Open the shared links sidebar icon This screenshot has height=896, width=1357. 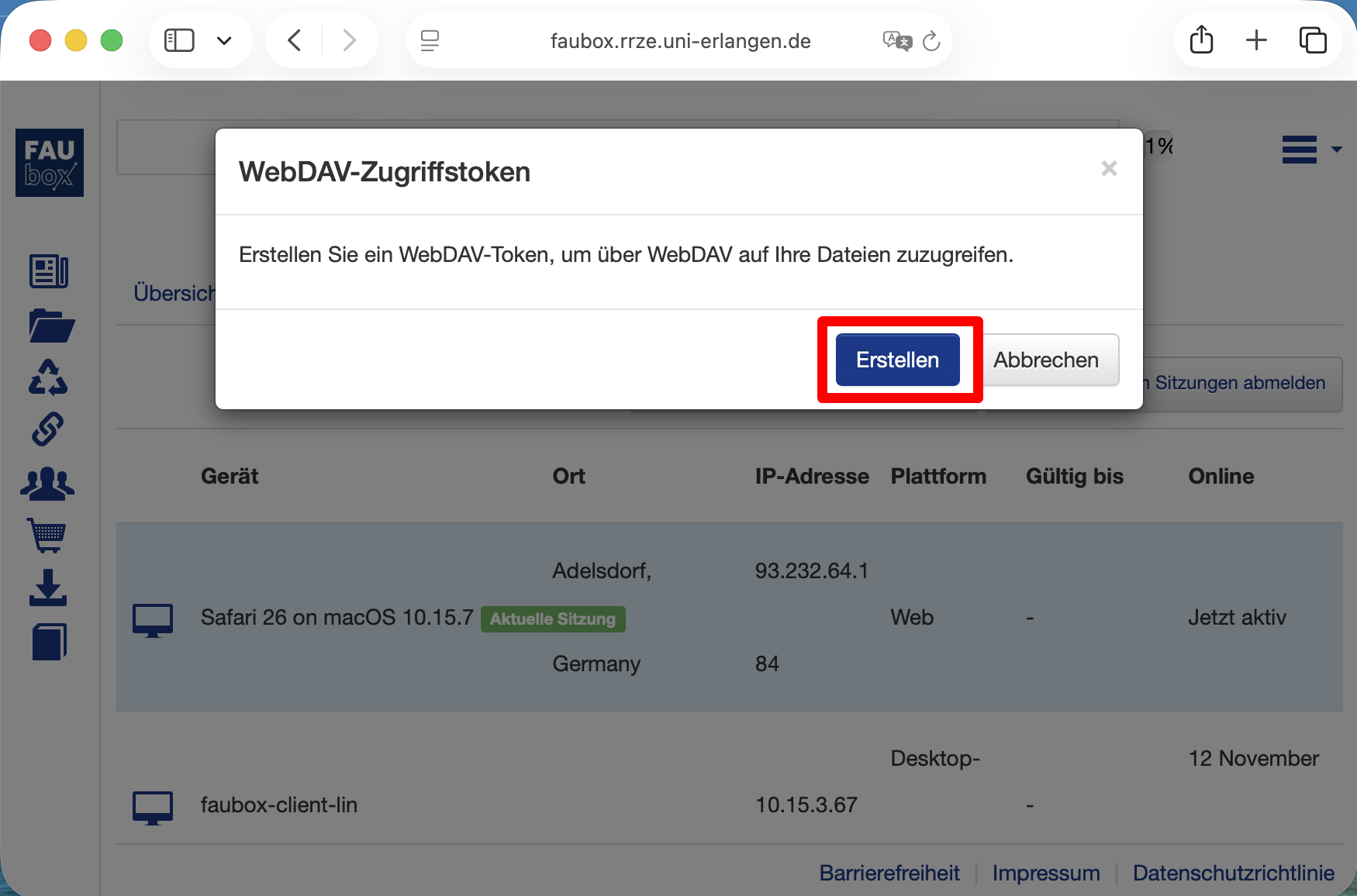tap(47, 429)
